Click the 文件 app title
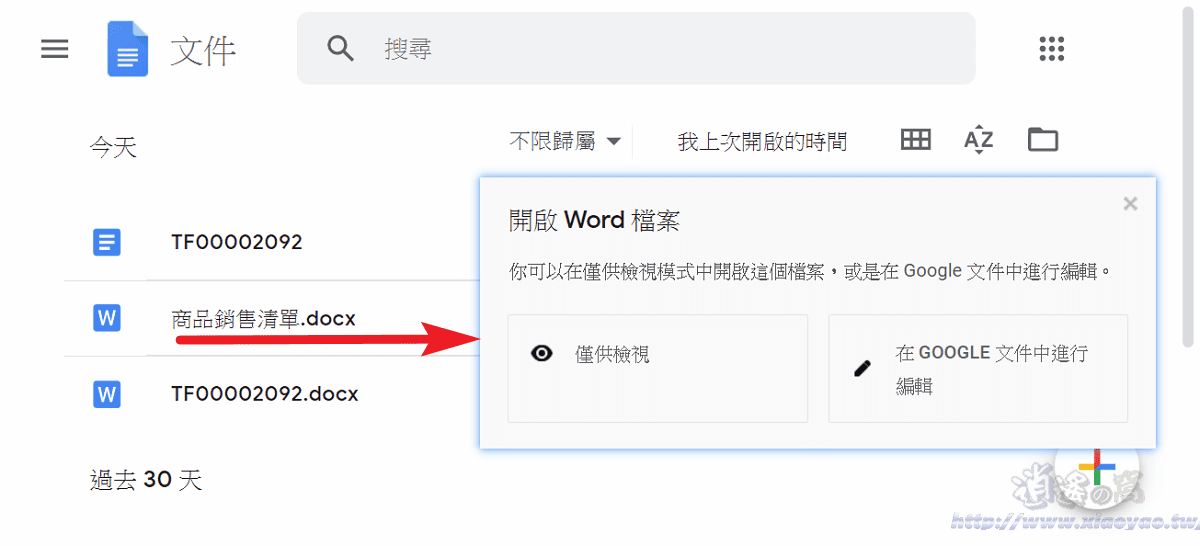 click(x=203, y=49)
